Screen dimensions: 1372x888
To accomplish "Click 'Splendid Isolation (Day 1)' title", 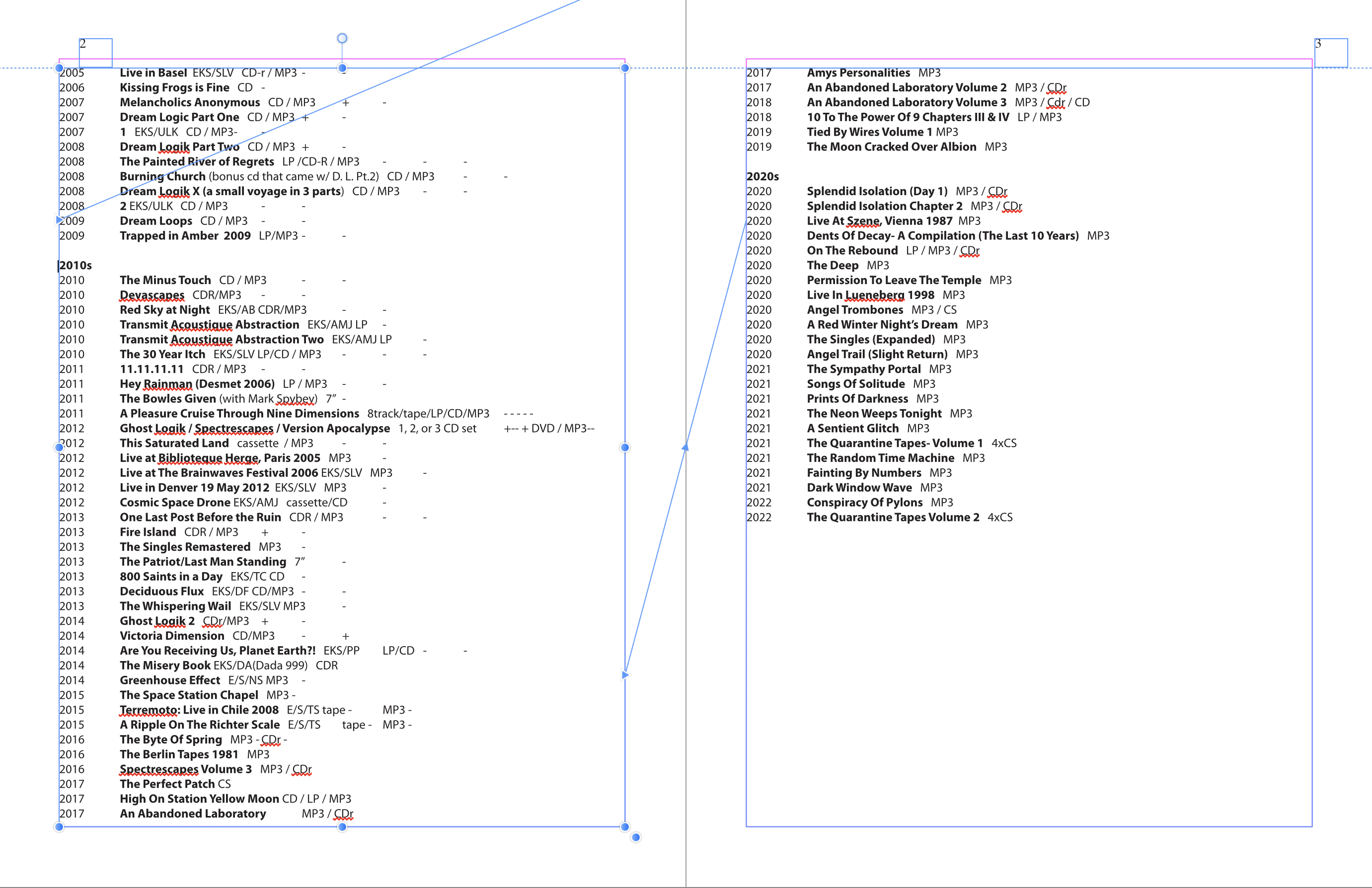I will pyautogui.click(x=877, y=191).
